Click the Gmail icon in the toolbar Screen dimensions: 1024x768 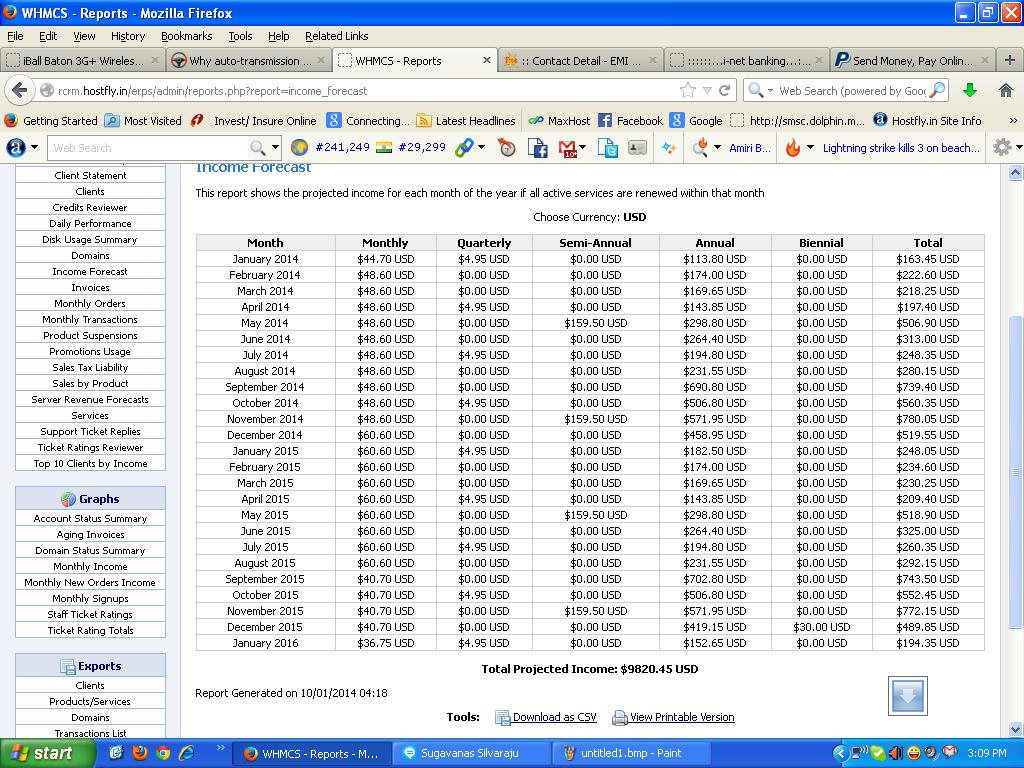pos(569,148)
